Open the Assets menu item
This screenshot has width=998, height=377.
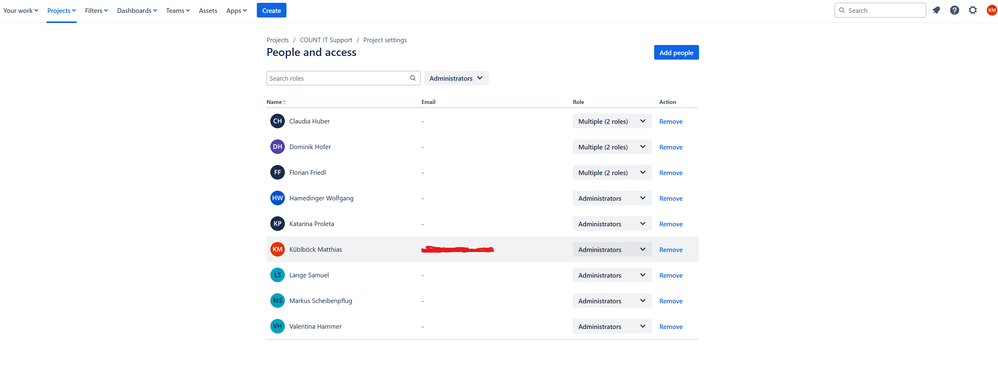207,11
